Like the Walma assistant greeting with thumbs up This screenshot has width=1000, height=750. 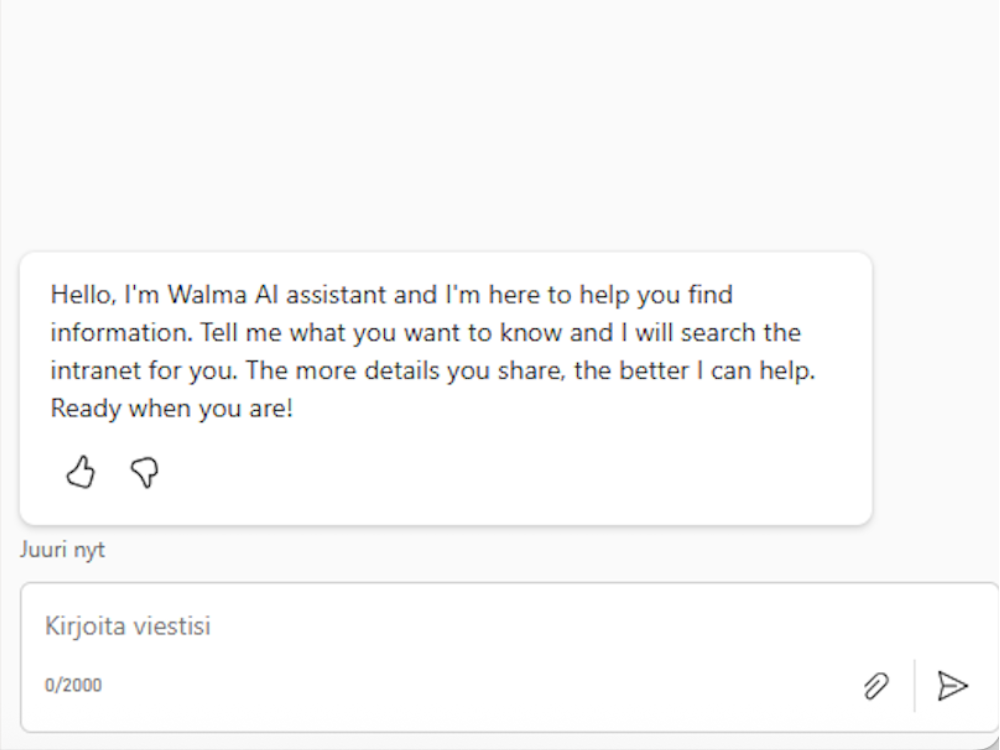[81, 471]
